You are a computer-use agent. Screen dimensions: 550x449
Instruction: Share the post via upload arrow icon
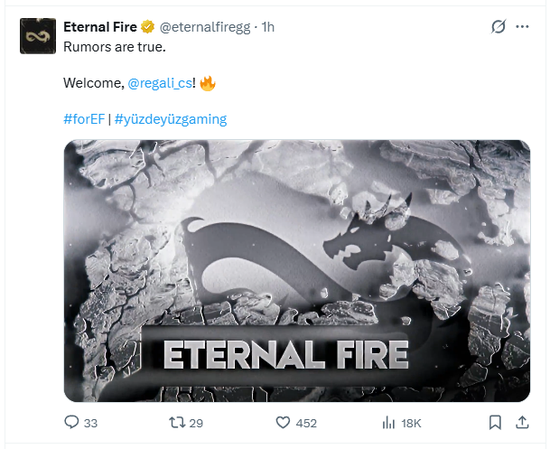522,422
